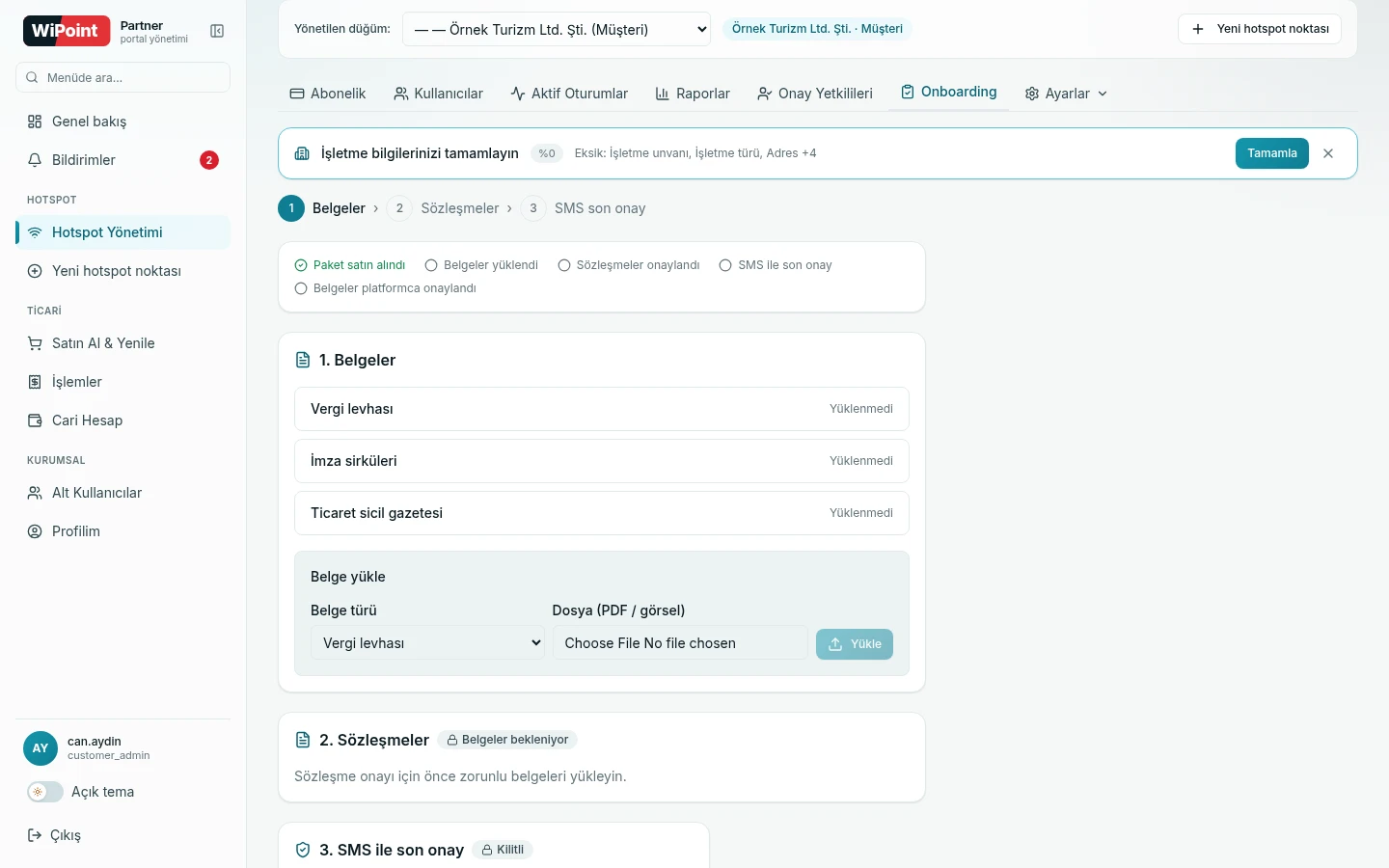
Task: Switch to the Kullanıcılar tab
Action: tap(439, 94)
